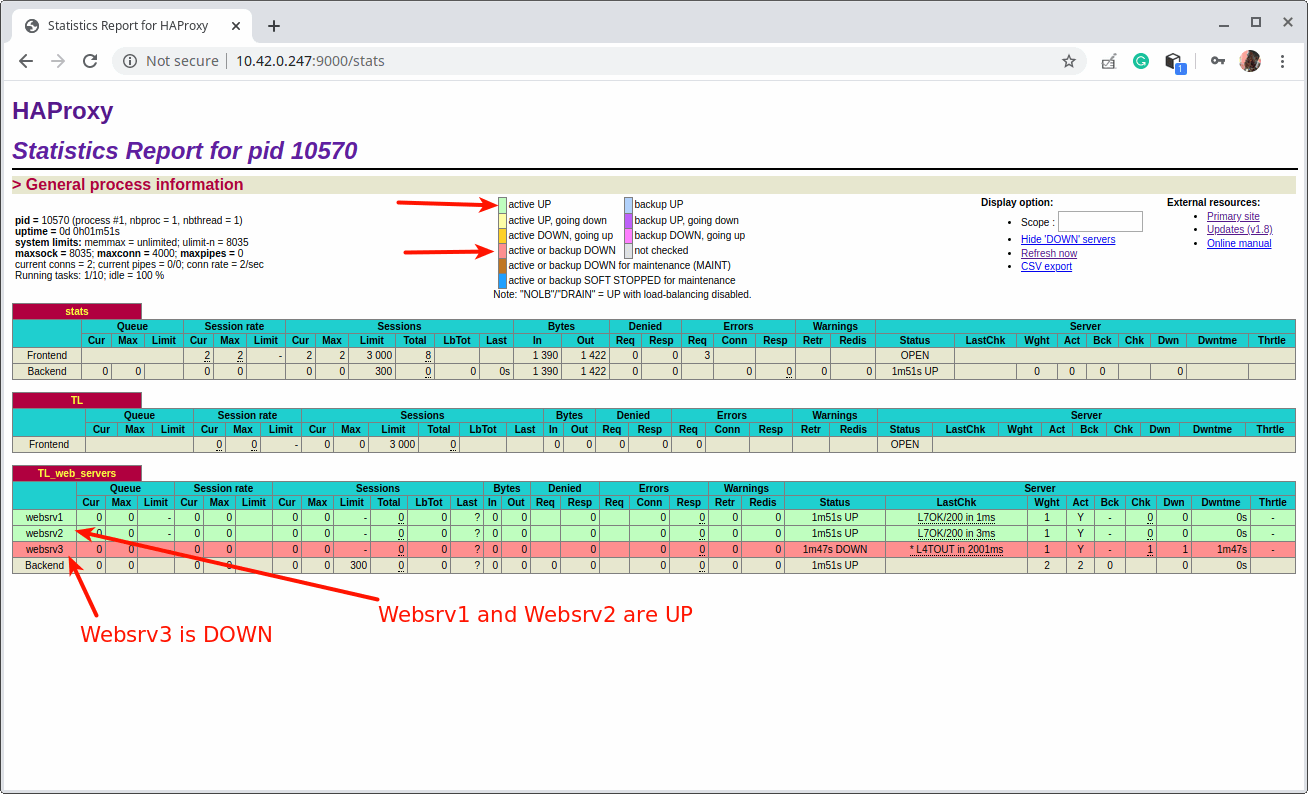The image size is (1308, 794).
Task: Open the Grammarly extension icon
Action: pyautogui.click(x=1141, y=61)
